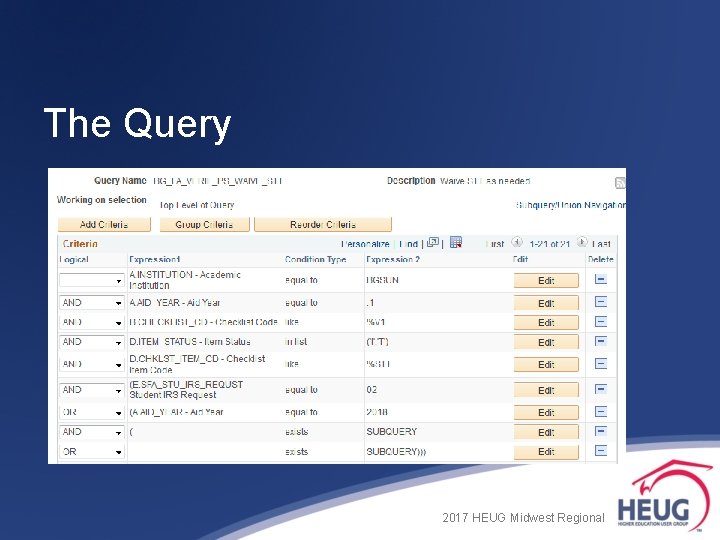Select the 'A.INSTITUTION - Academic Institution' text
Screen dimensions: 720x540
[x=185, y=280]
